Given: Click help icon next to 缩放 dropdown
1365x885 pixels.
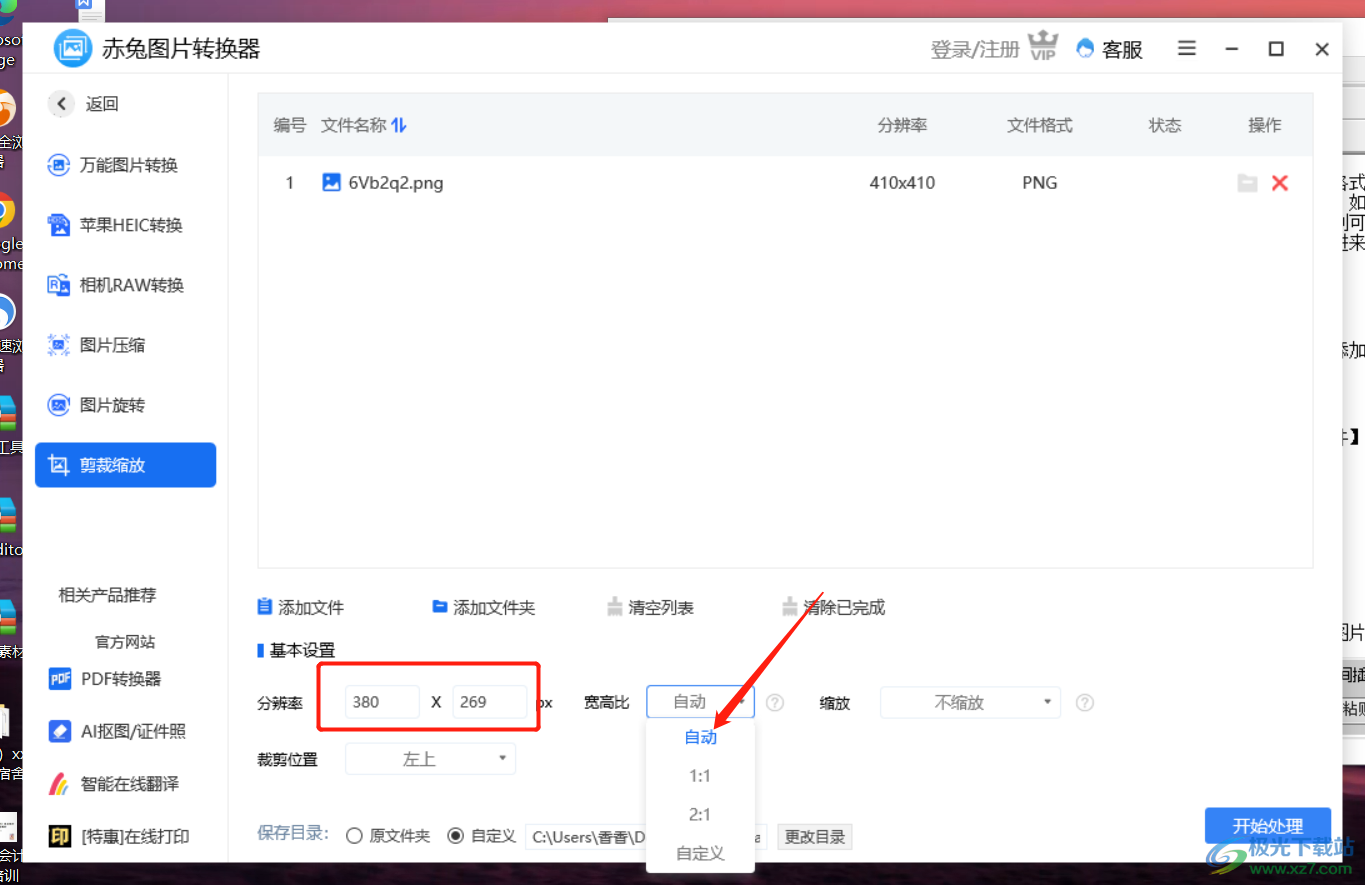Looking at the screenshot, I should click(x=1085, y=703).
